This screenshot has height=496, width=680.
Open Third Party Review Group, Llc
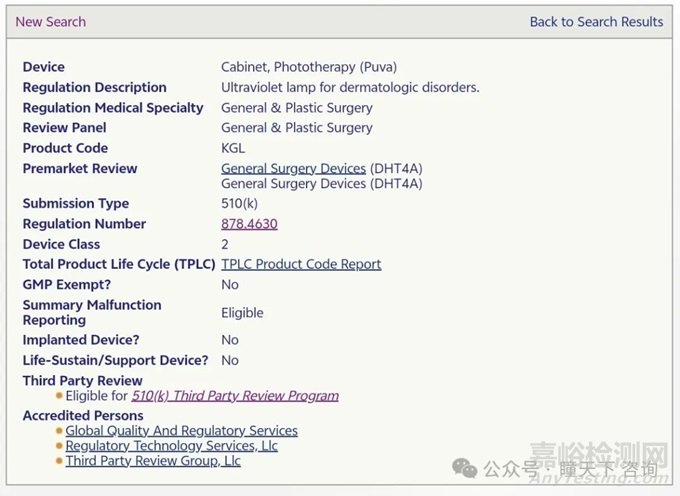point(153,460)
